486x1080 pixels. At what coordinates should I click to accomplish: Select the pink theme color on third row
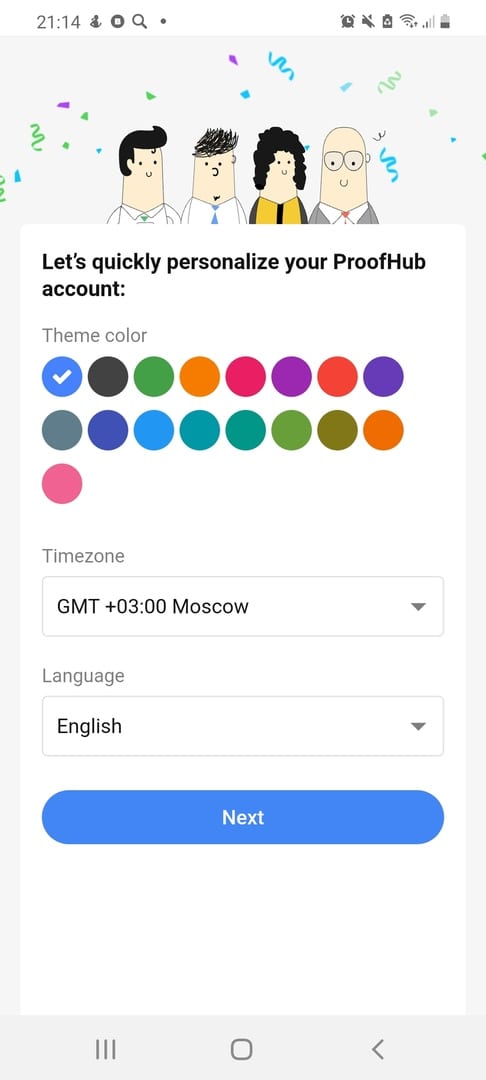[x=62, y=484]
